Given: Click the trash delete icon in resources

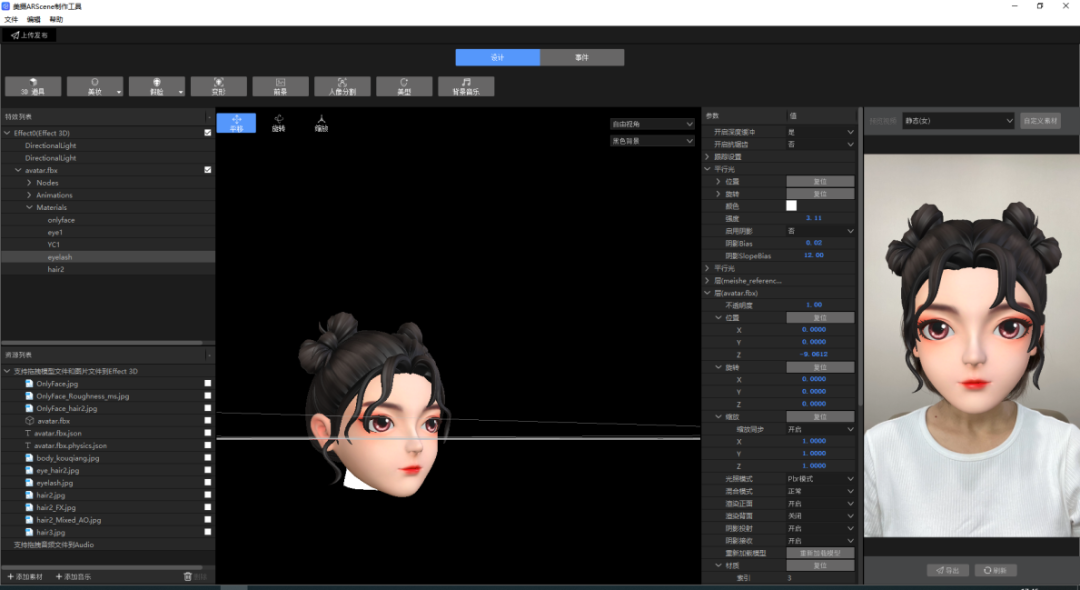Looking at the screenshot, I should [188, 577].
